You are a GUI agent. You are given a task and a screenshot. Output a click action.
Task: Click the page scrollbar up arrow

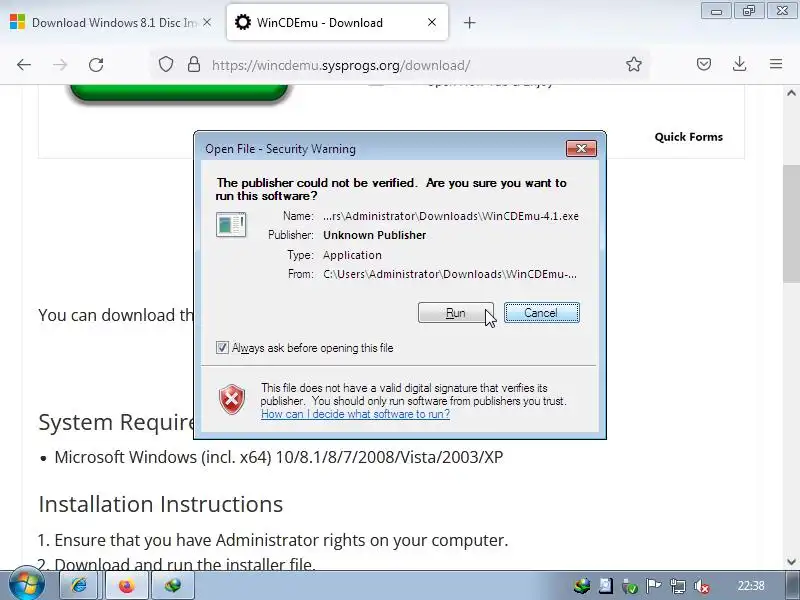click(791, 93)
